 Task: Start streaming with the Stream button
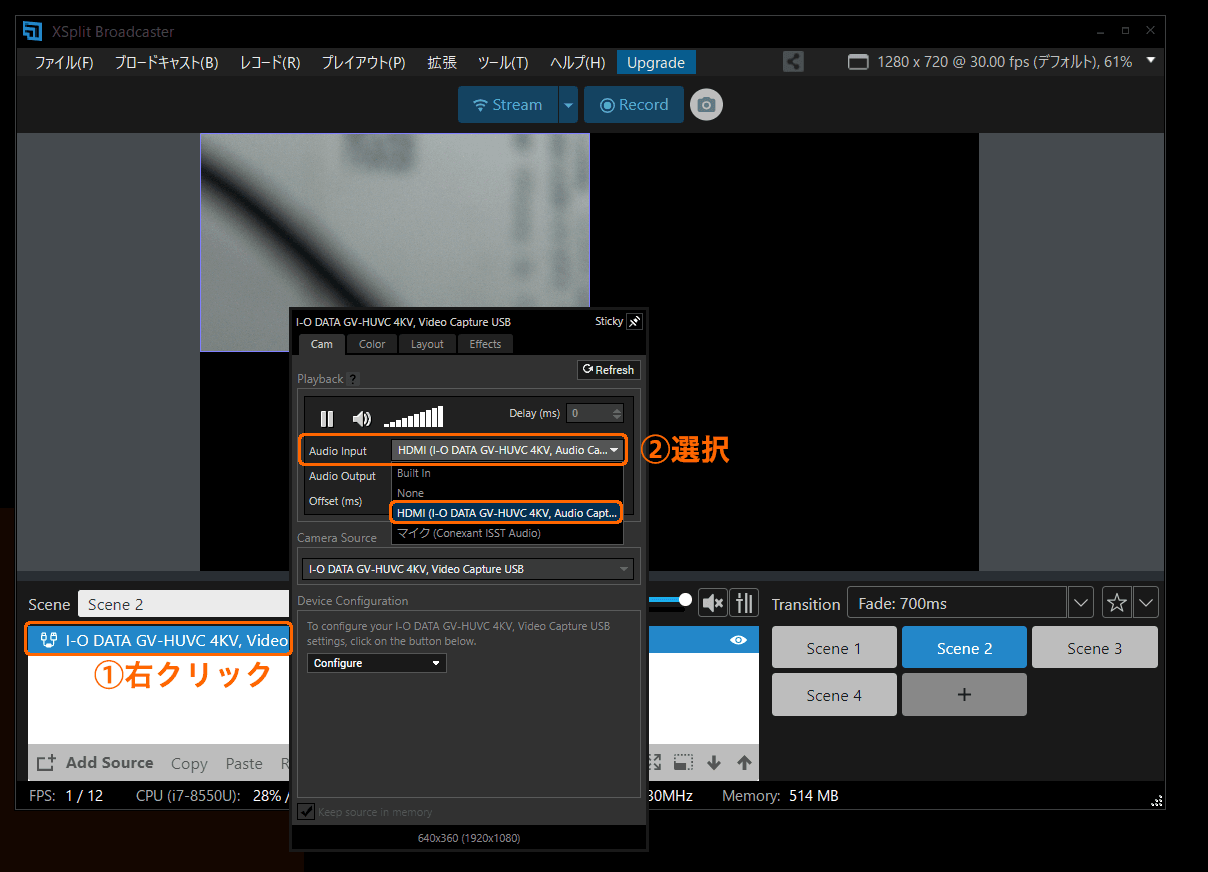click(507, 105)
